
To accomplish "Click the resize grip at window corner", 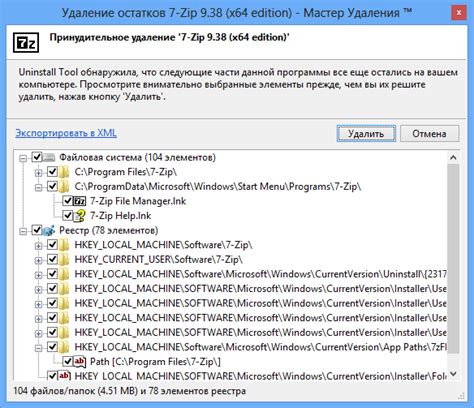I will point(461,396).
